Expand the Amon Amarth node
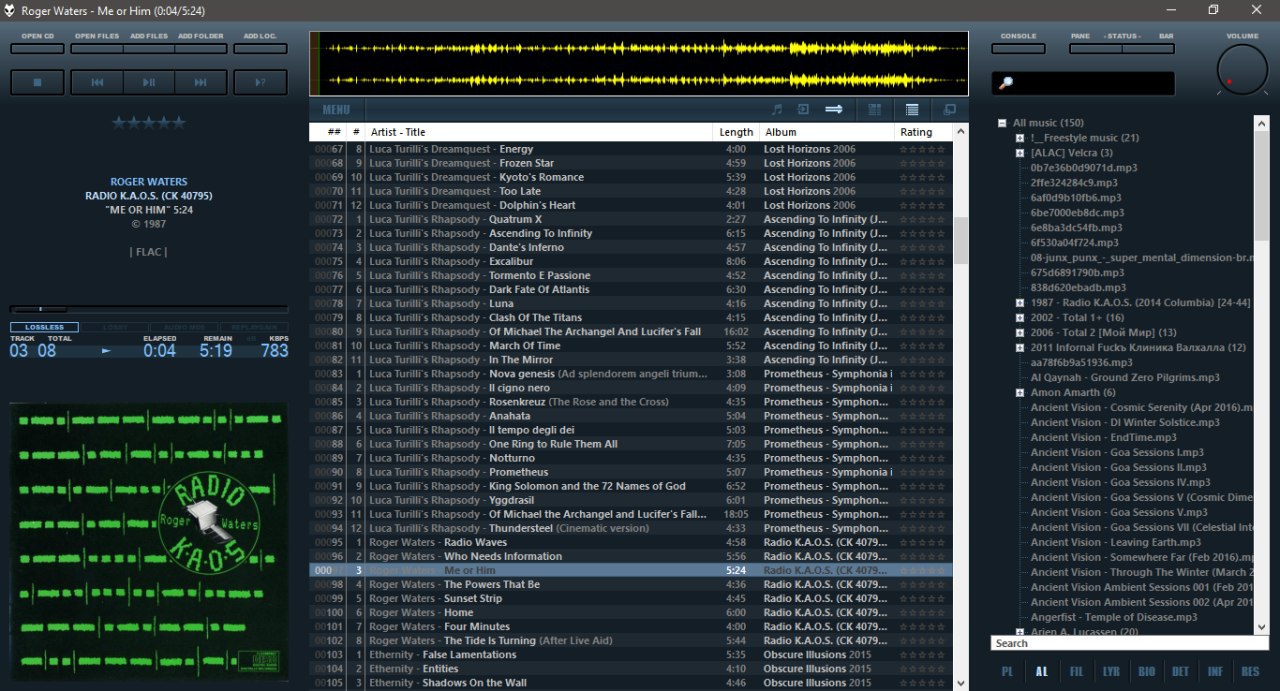The height and width of the screenshot is (691, 1280). click(1019, 393)
